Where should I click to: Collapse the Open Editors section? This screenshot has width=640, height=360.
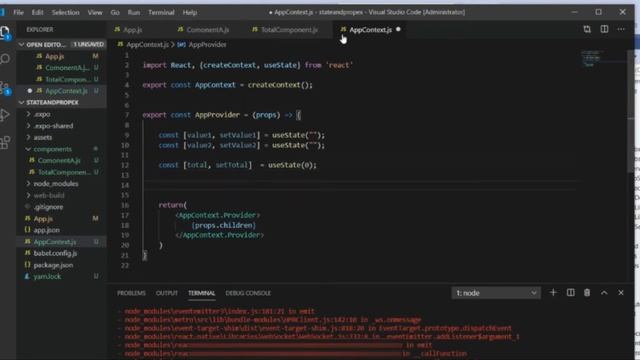(61, 44)
